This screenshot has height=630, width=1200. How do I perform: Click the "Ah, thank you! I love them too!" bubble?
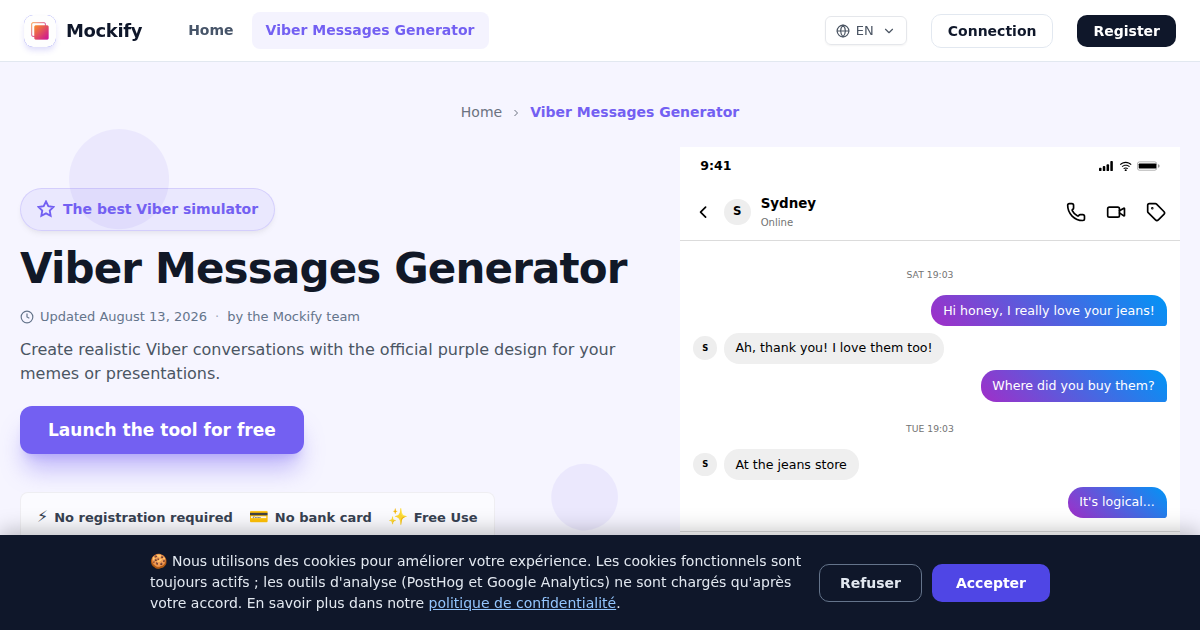coord(834,348)
